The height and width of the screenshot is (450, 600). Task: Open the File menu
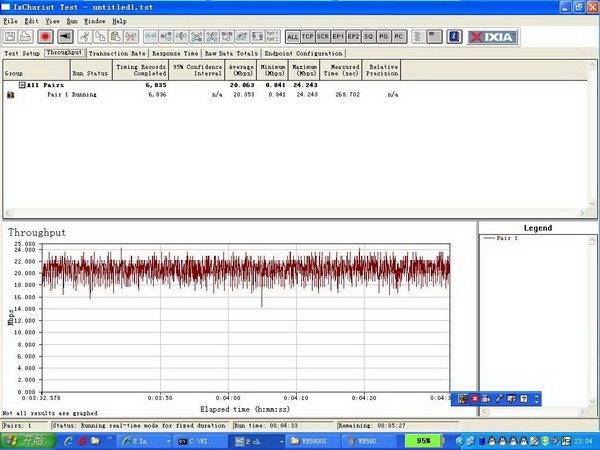coord(10,20)
